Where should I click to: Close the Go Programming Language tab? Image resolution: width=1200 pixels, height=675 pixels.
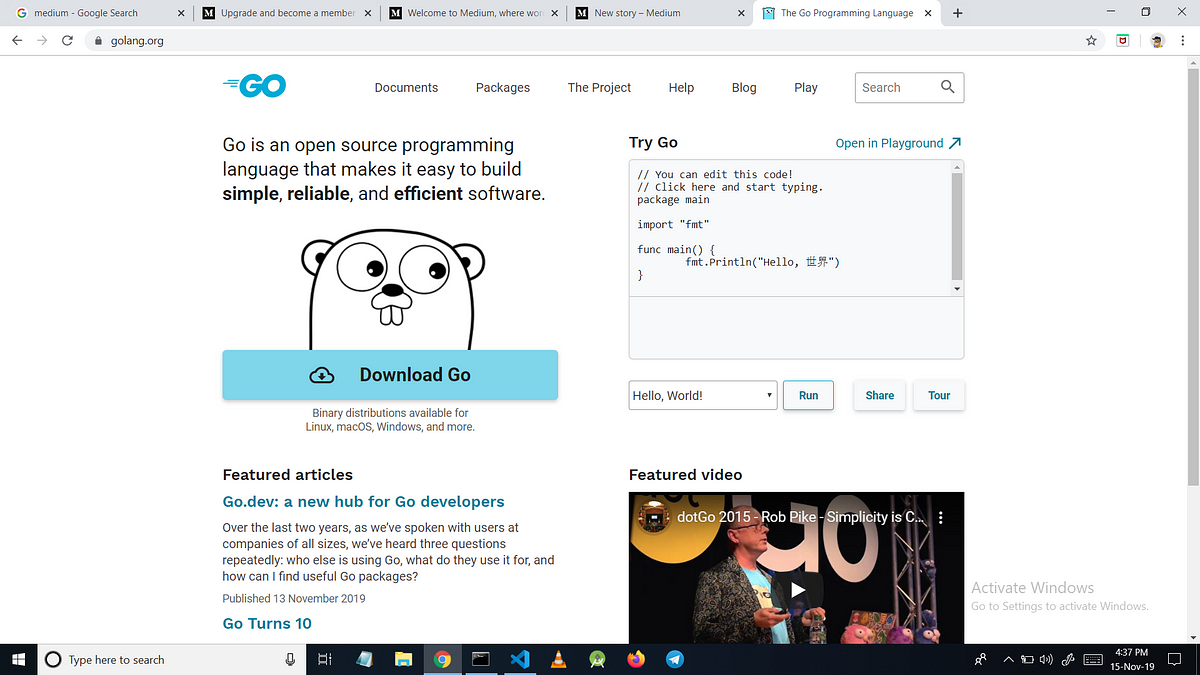[x=930, y=13]
